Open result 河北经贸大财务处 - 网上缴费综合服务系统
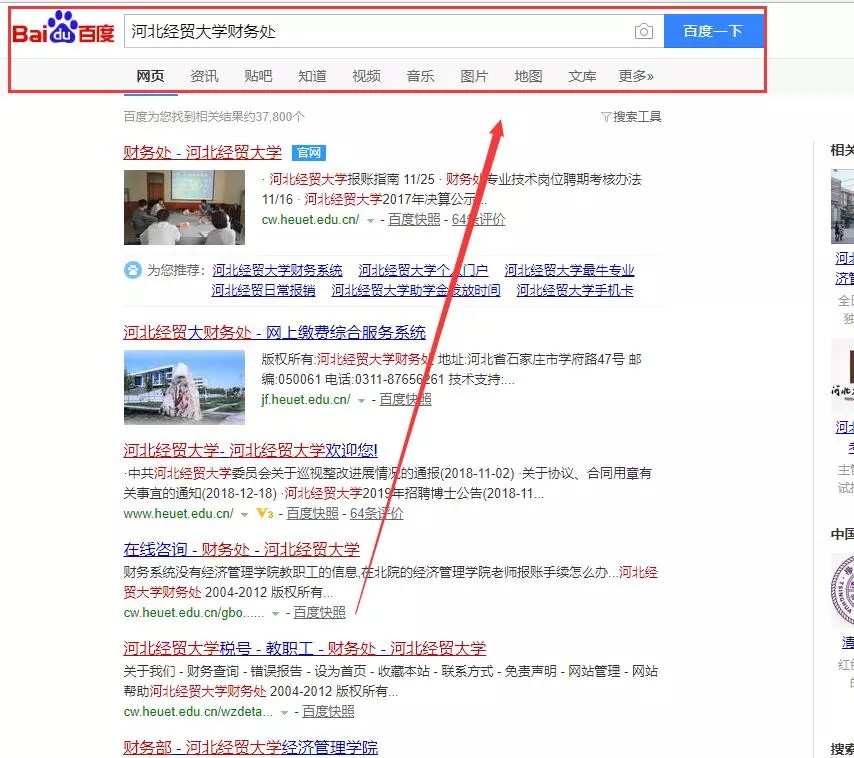Screen dimensions: 854x758 coord(274,332)
